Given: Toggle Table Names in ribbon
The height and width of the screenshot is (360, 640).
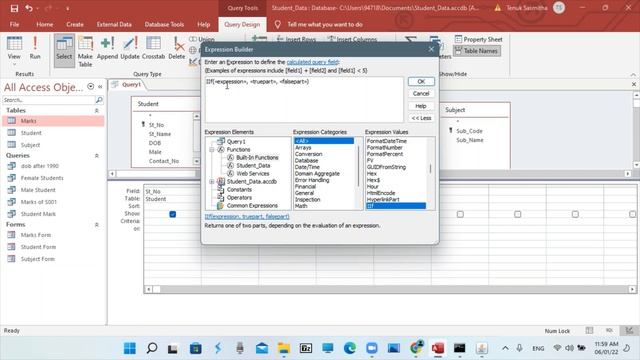Looking at the screenshot, I should pyautogui.click(x=477, y=51).
